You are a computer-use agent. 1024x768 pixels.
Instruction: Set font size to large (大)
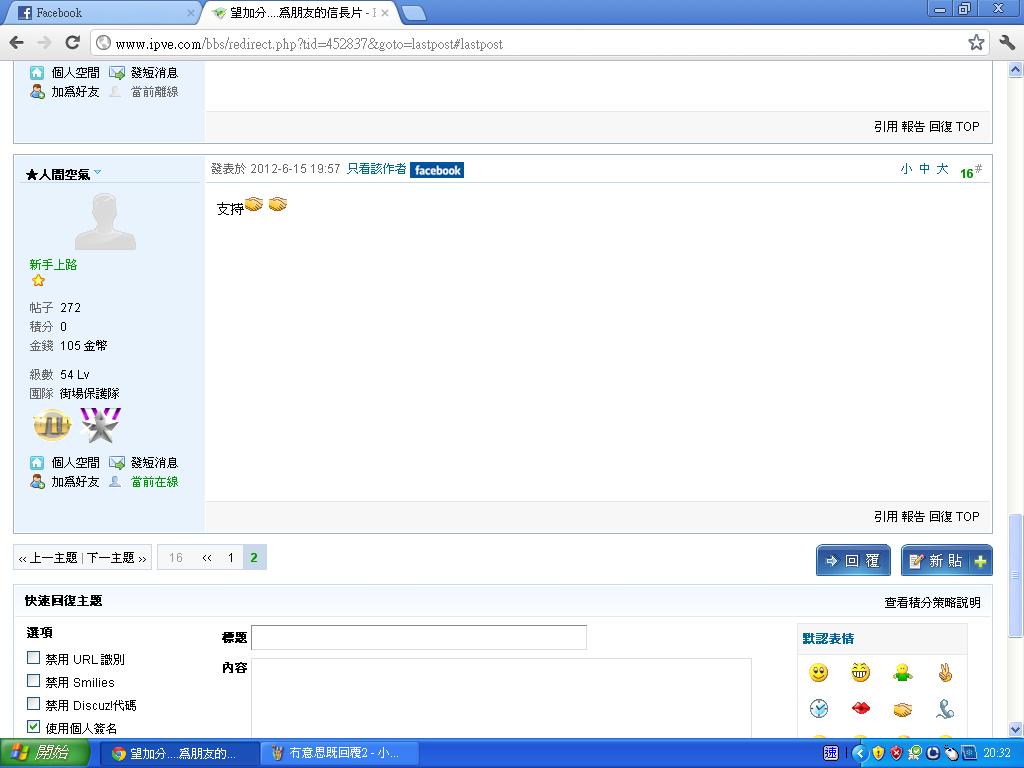point(942,169)
